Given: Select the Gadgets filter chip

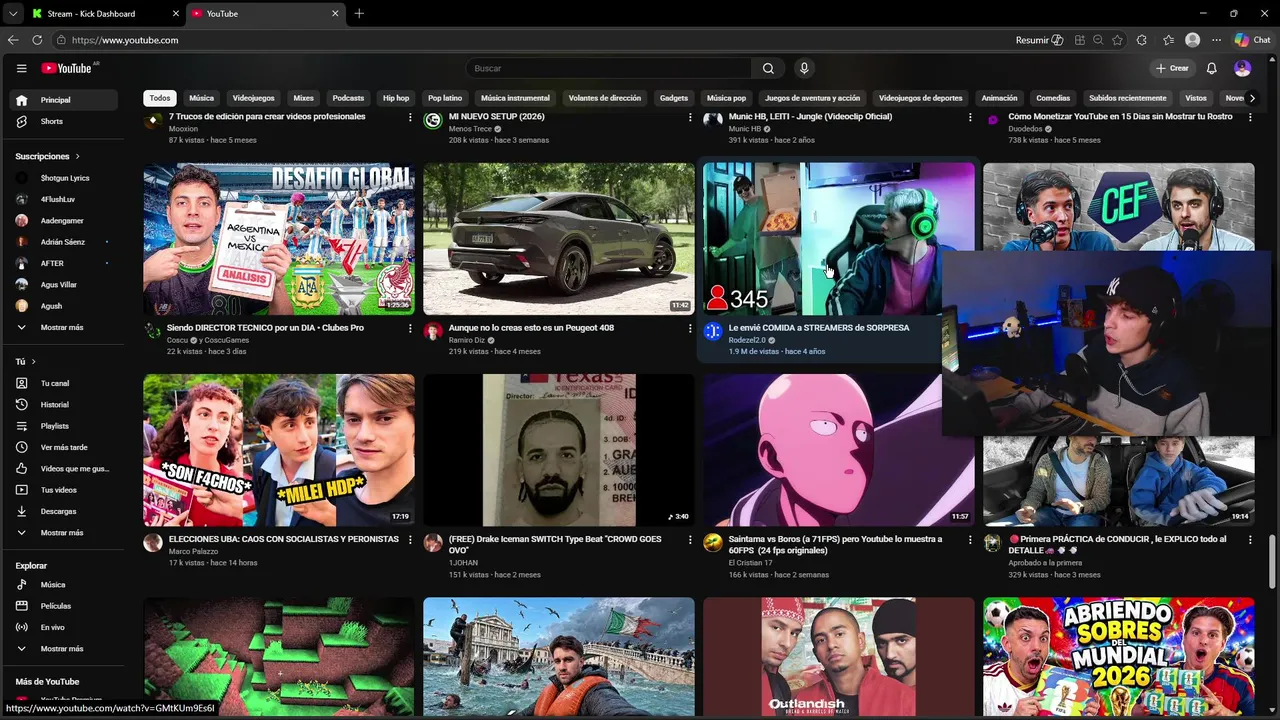Looking at the screenshot, I should (x=674, y=98).
